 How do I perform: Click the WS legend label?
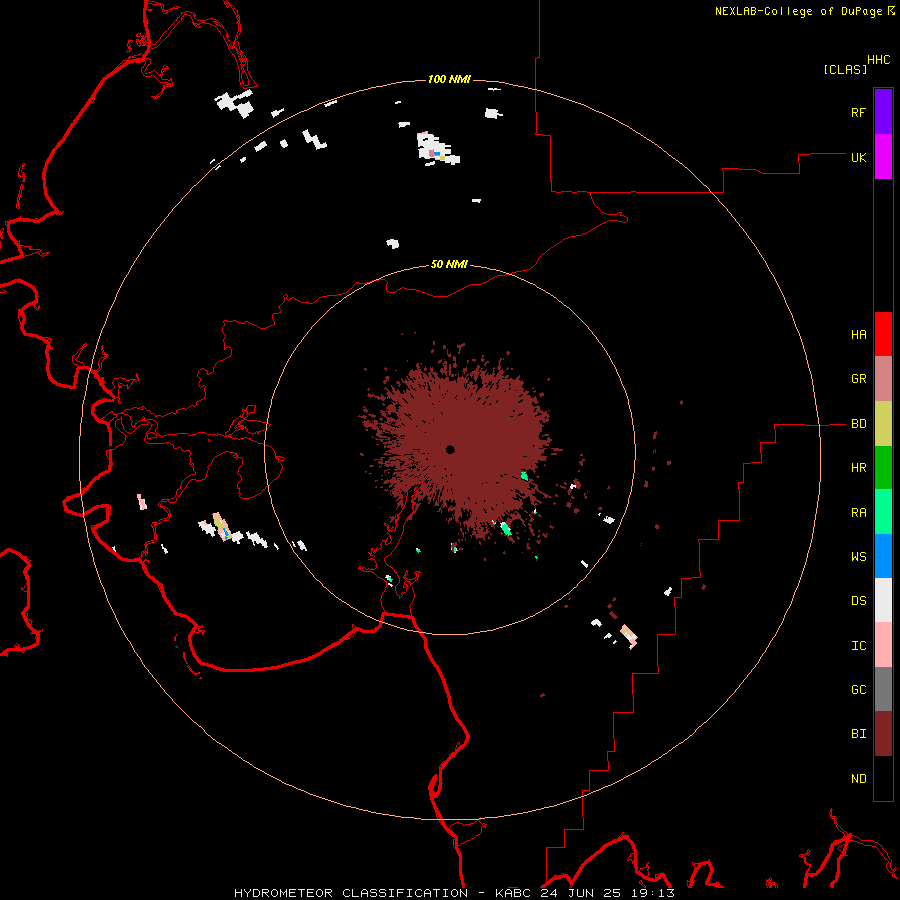[x=858, y=557]
